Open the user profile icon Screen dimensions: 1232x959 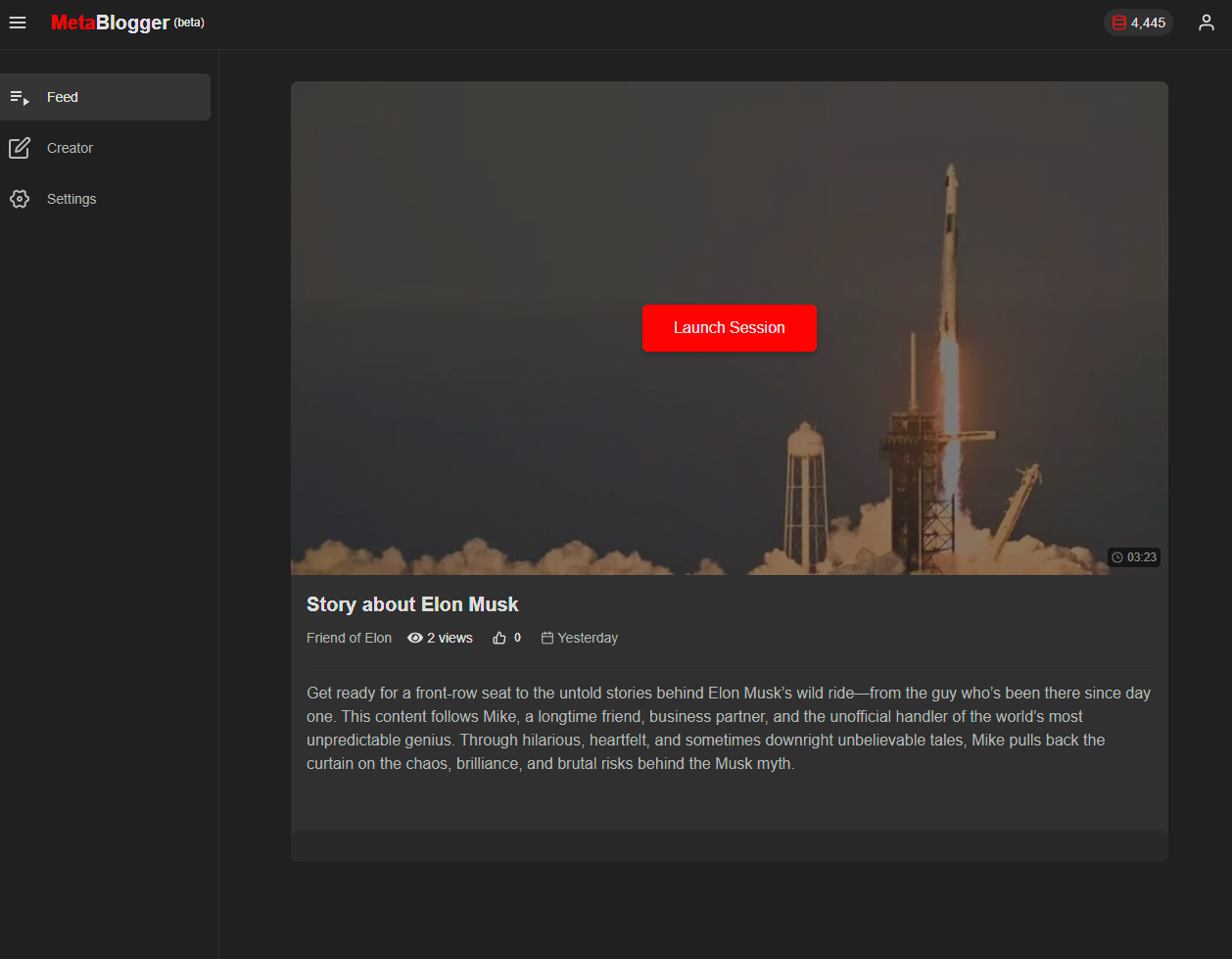tap(1207, 23)
